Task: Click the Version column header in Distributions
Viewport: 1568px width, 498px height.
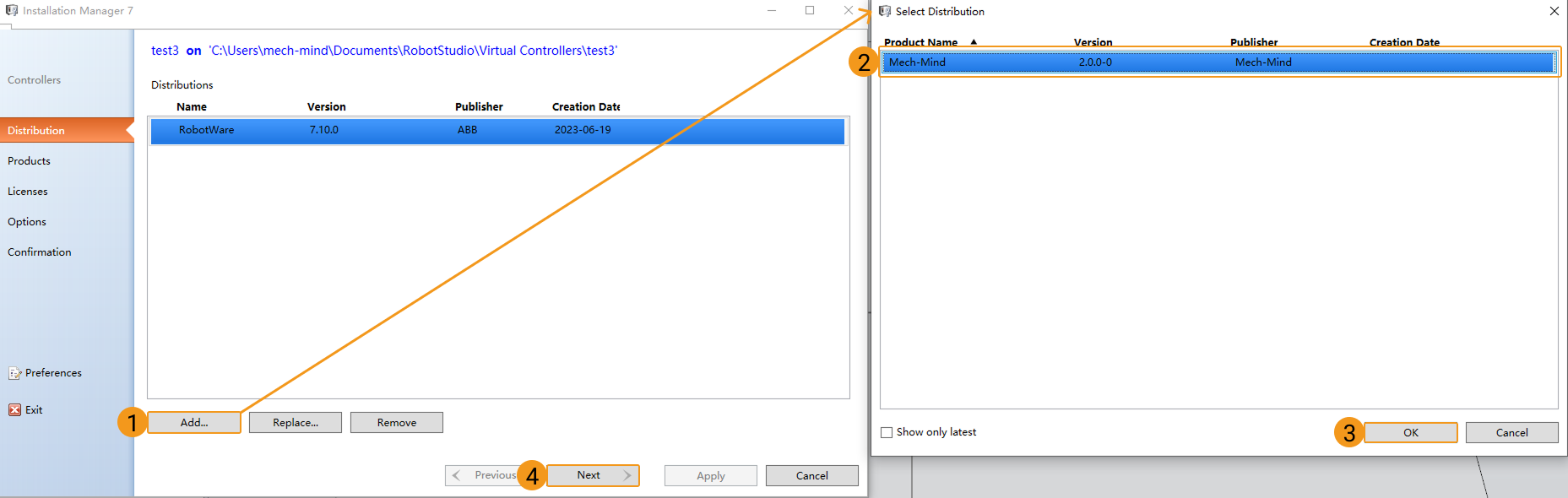Action: click(x=327, y=107)
